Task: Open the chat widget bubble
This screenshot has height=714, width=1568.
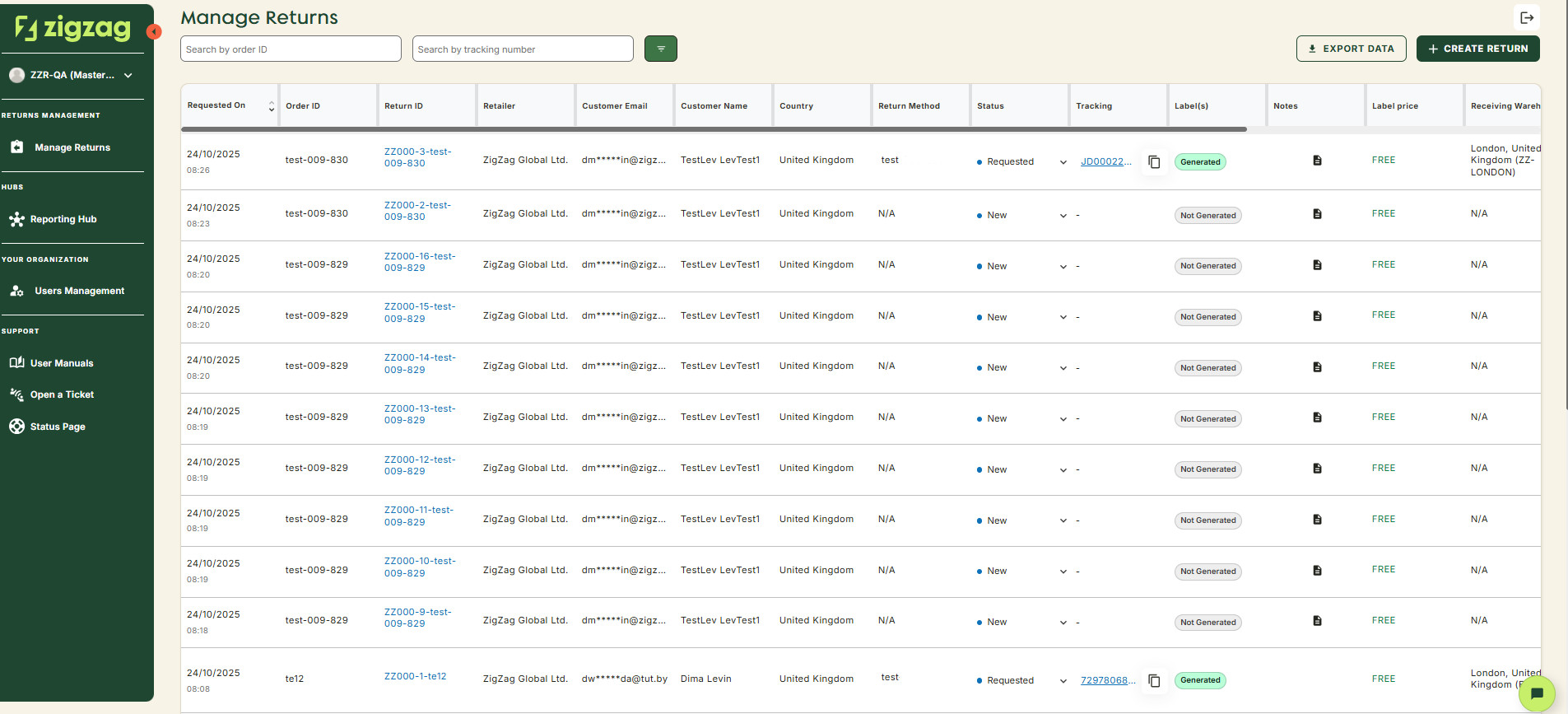Action: click(x=1536, y=693)
